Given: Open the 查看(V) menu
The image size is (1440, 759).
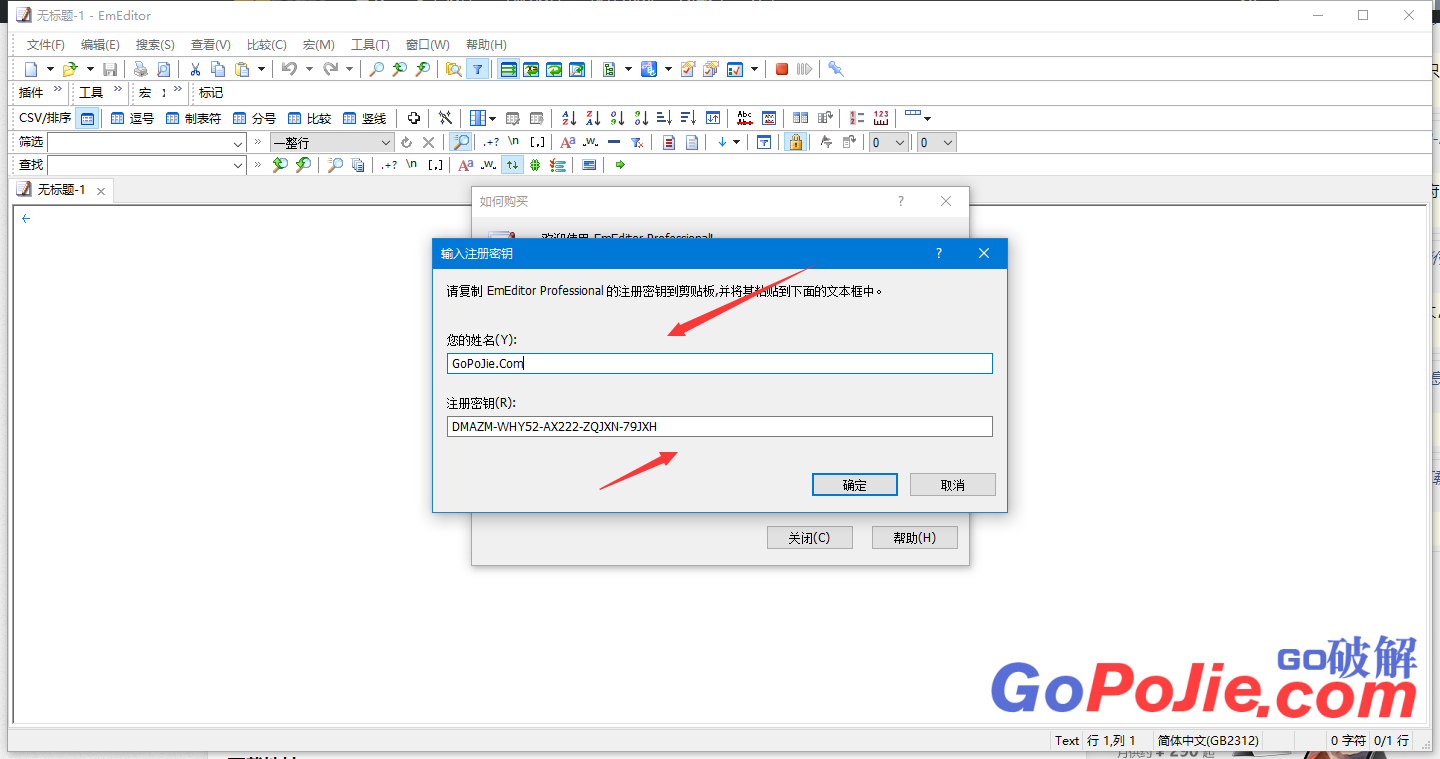Looking at the screenshot, I should point(211,45).
